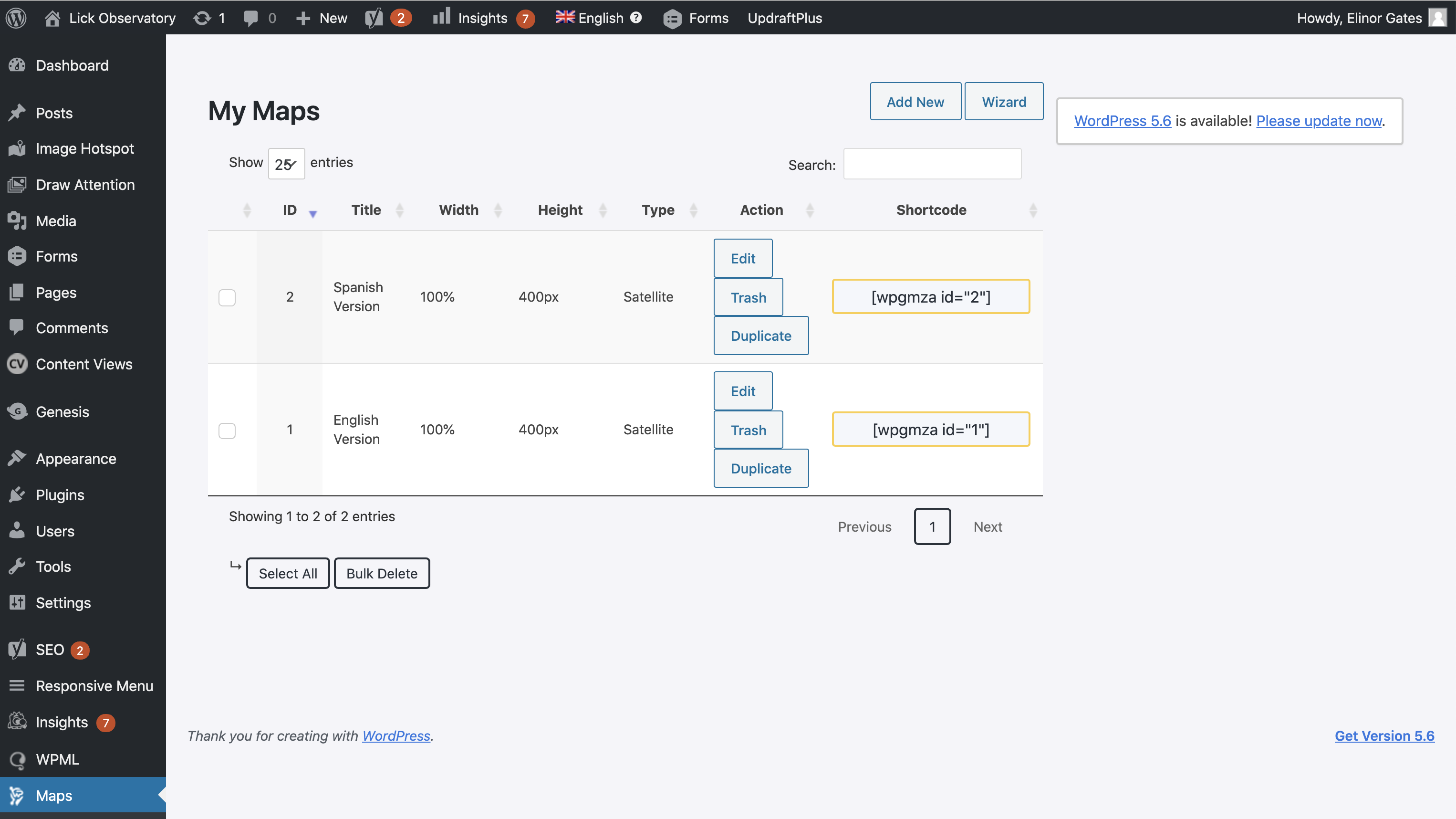Click the Media icon in sidebar
Screen dimensions: 1456x819
coord(17,220)
